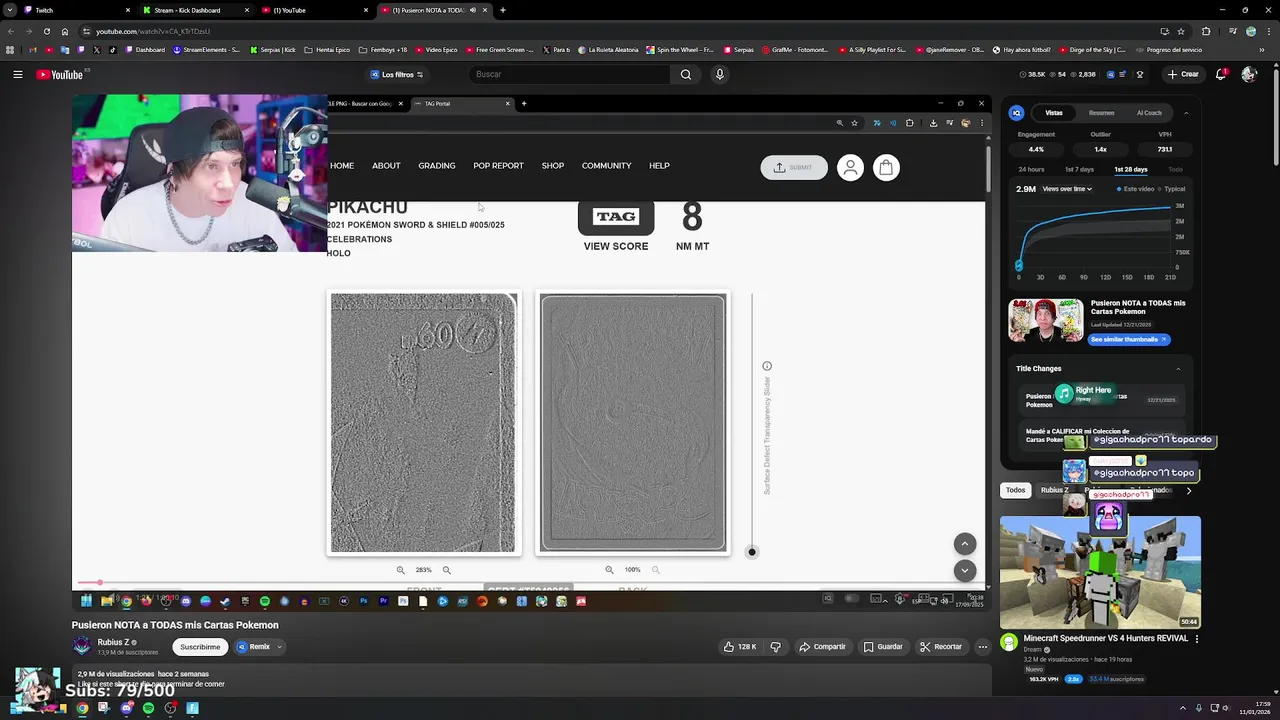Bookmark this page with star icon
1280x720 pixels.
[1180, 31]
